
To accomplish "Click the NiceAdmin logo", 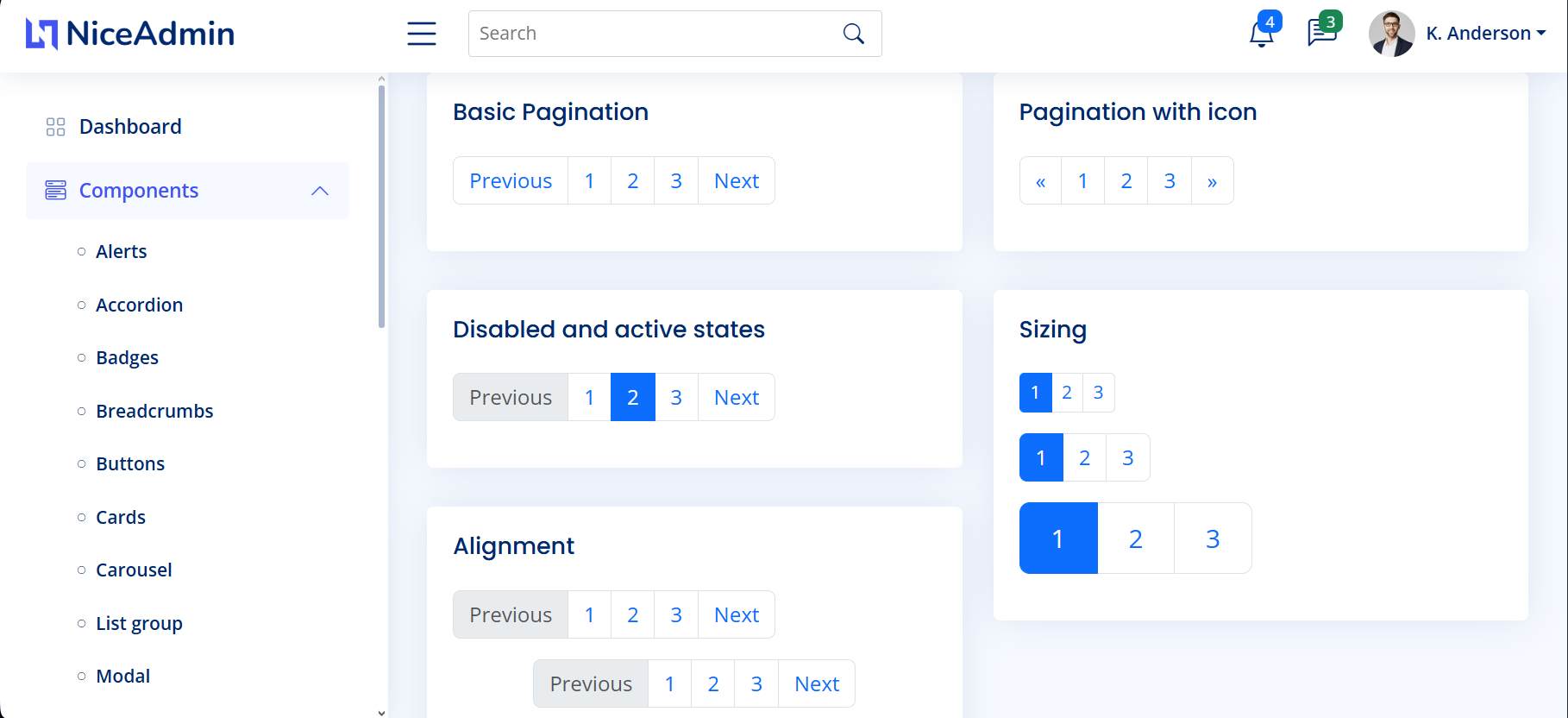I will (130, 34).
